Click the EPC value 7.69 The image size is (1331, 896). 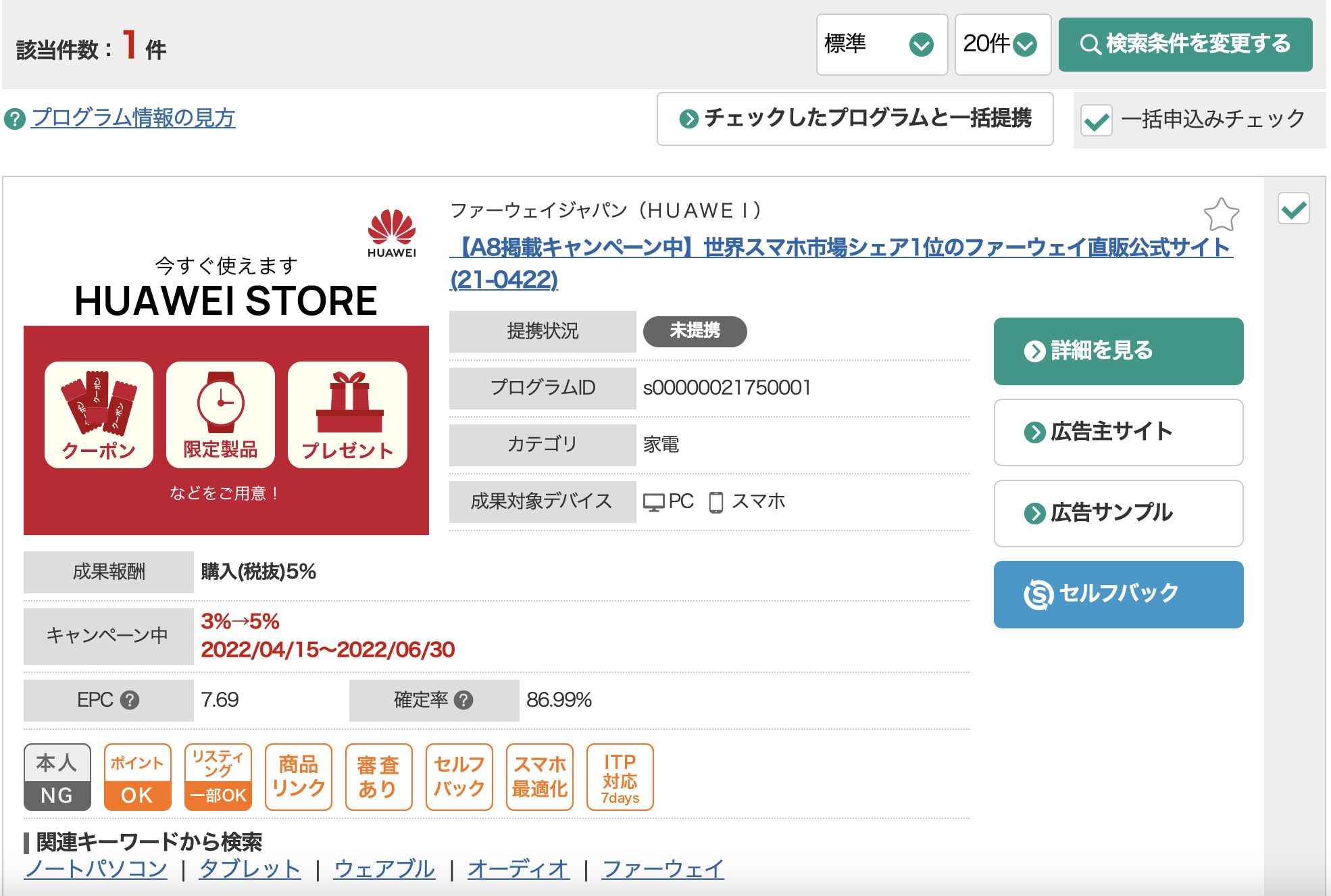point(220,700)
